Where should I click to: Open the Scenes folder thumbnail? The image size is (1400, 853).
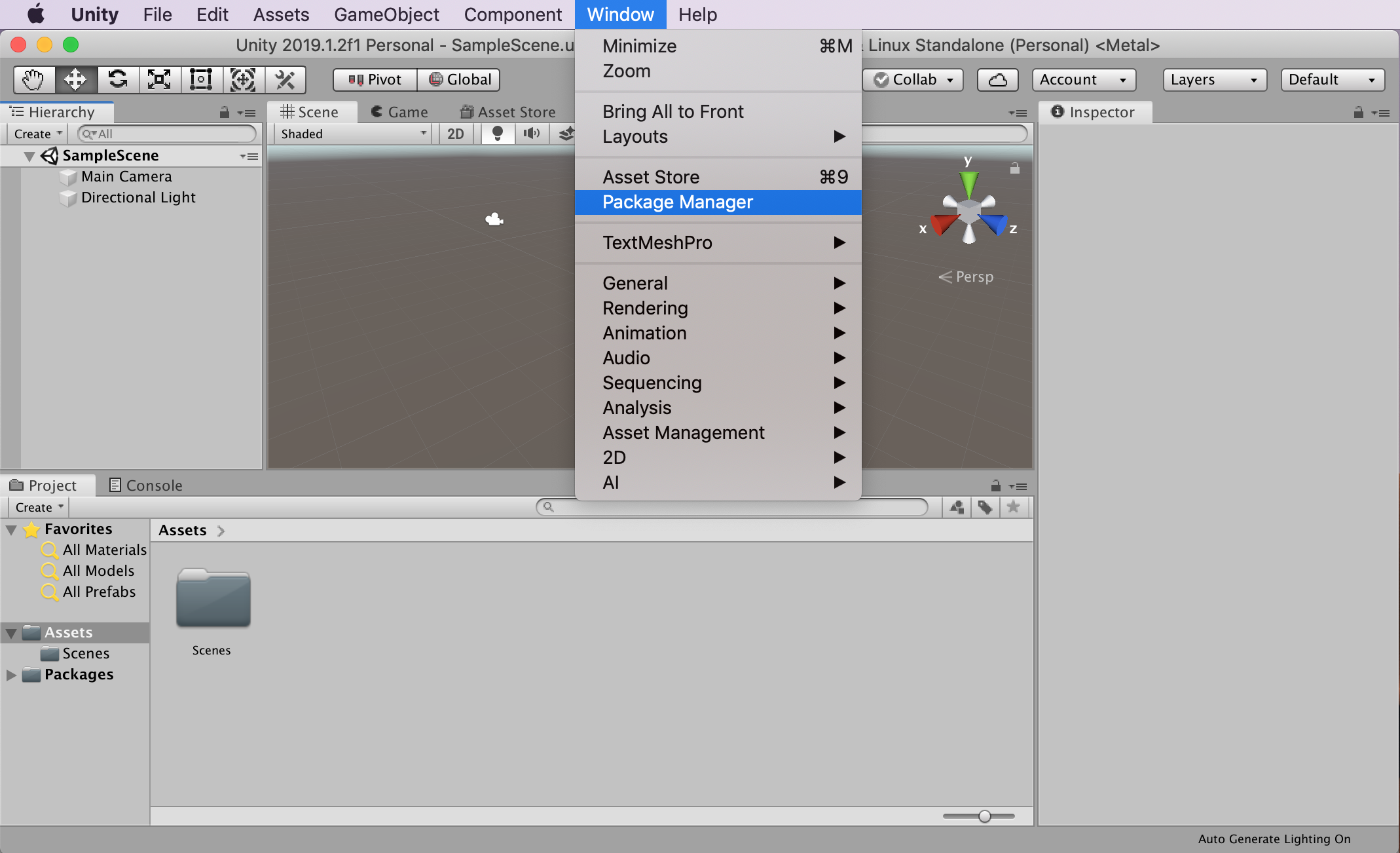coord(213,599)
